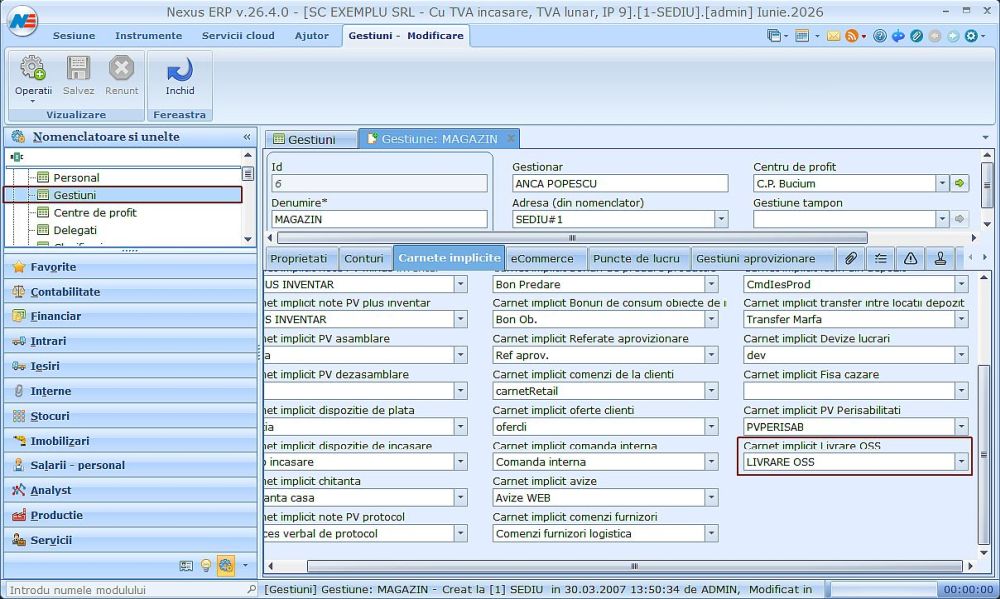Click the bottom horizontal scrollbar of the form
1000x599 pixels.
click(635, 566)
